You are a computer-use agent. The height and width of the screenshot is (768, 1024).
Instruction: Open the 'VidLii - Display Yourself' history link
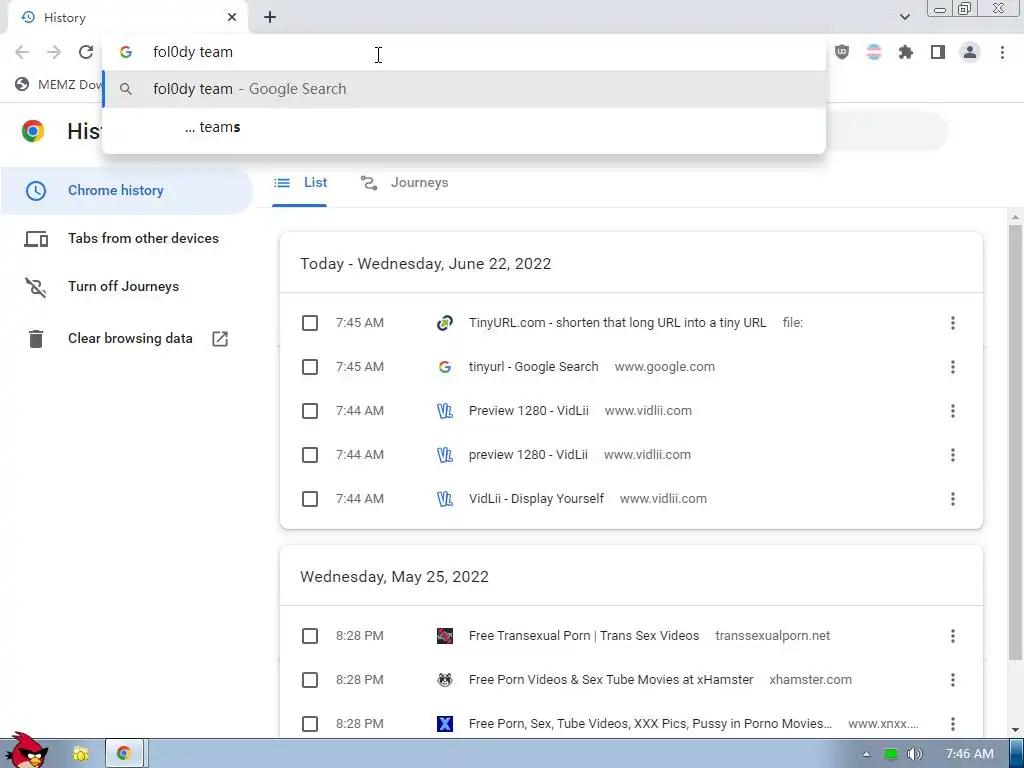point(536,499)
